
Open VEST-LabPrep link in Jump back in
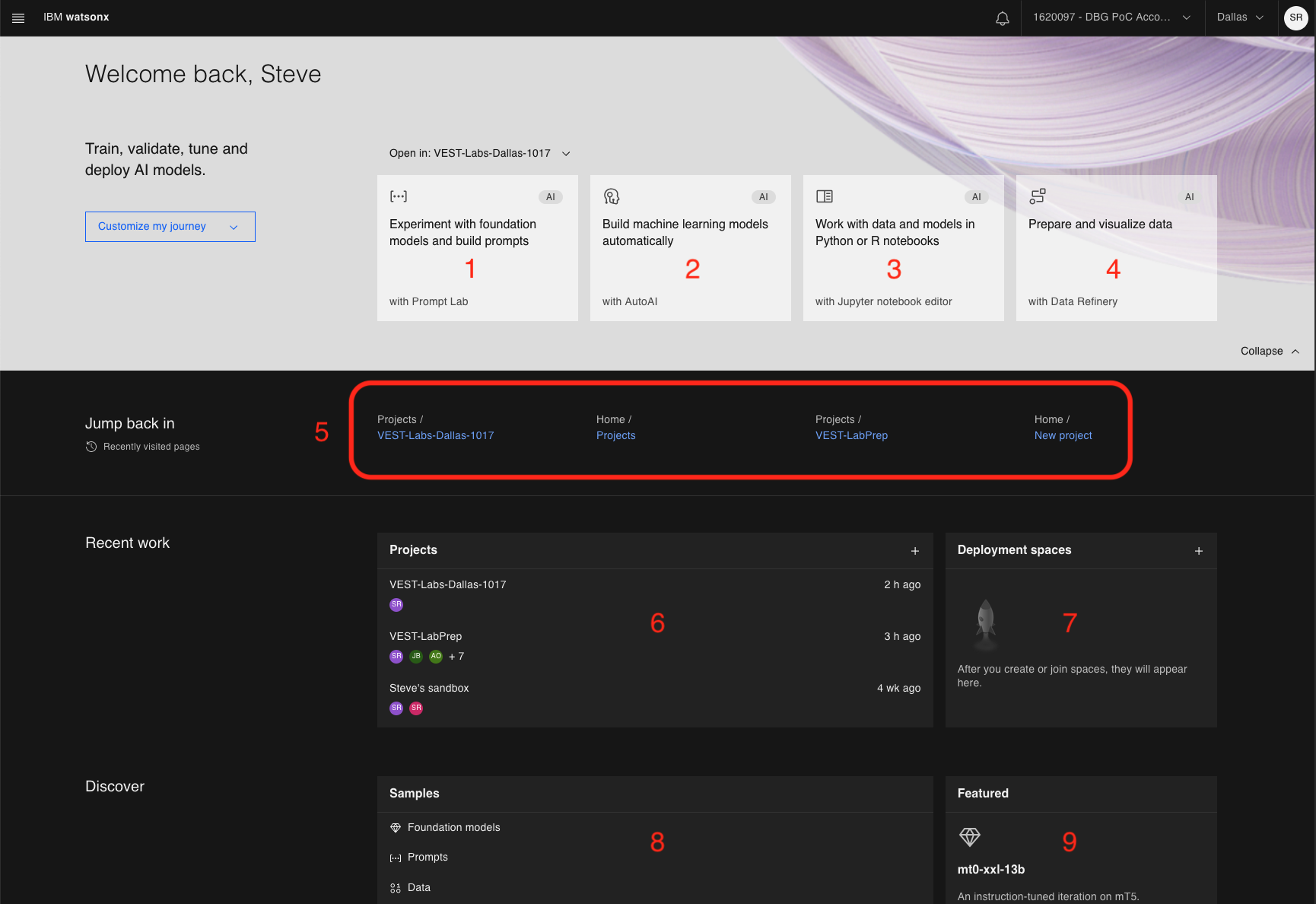852,436
